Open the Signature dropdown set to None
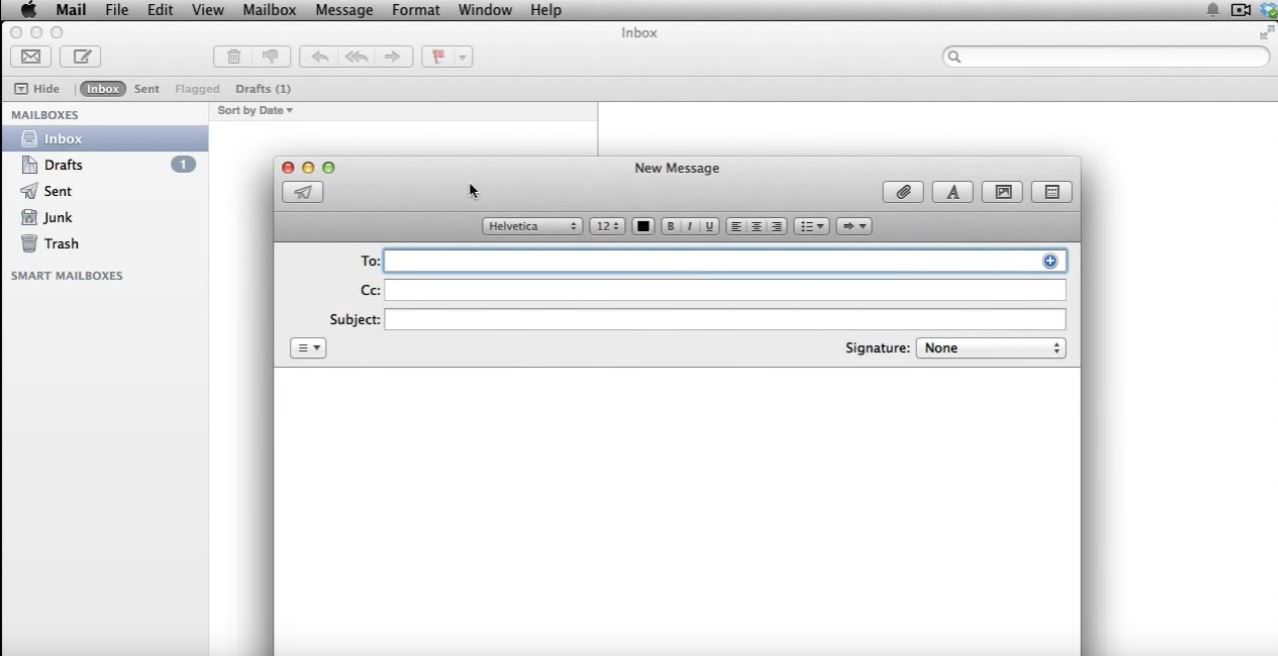Viewport: 1278px width, 656px height. pos(991,348)
